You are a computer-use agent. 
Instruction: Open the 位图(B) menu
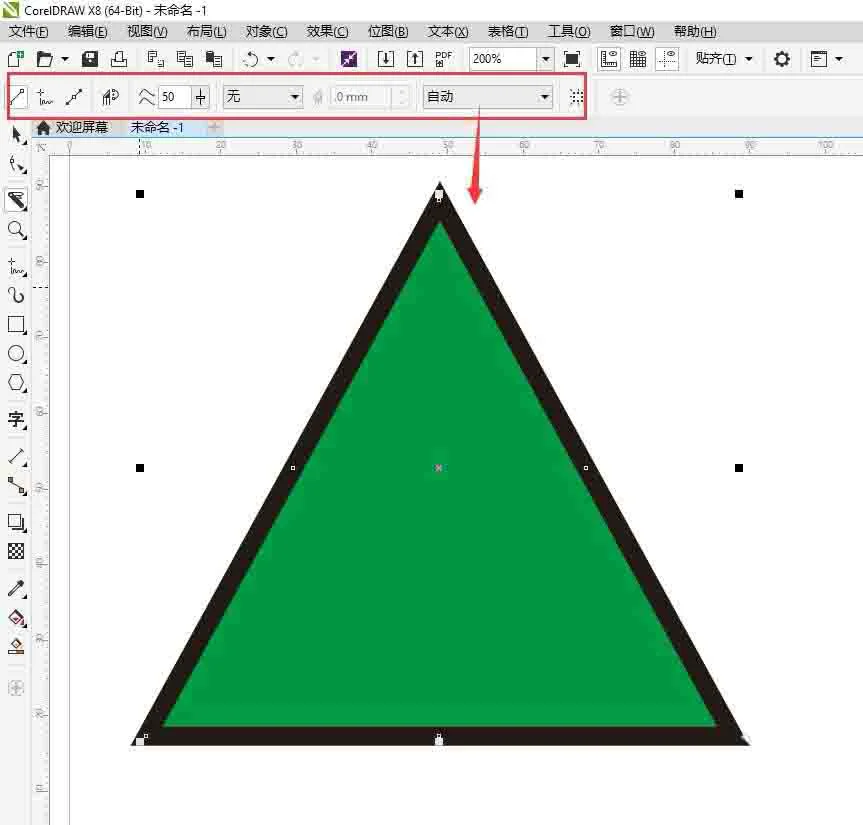[388, 32]
